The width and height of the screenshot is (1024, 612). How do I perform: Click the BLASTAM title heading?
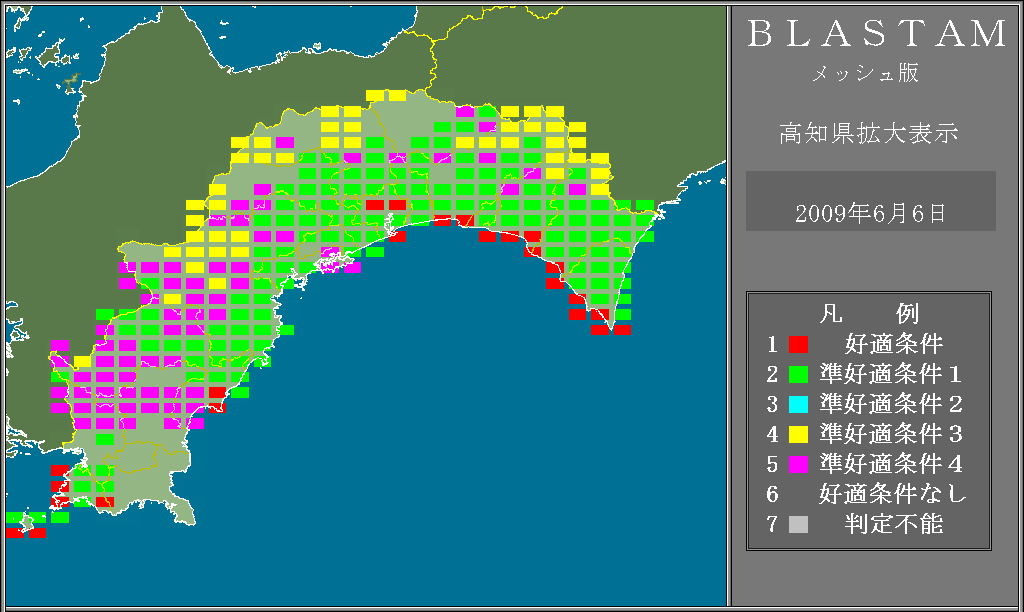click(x=878, y=35)
